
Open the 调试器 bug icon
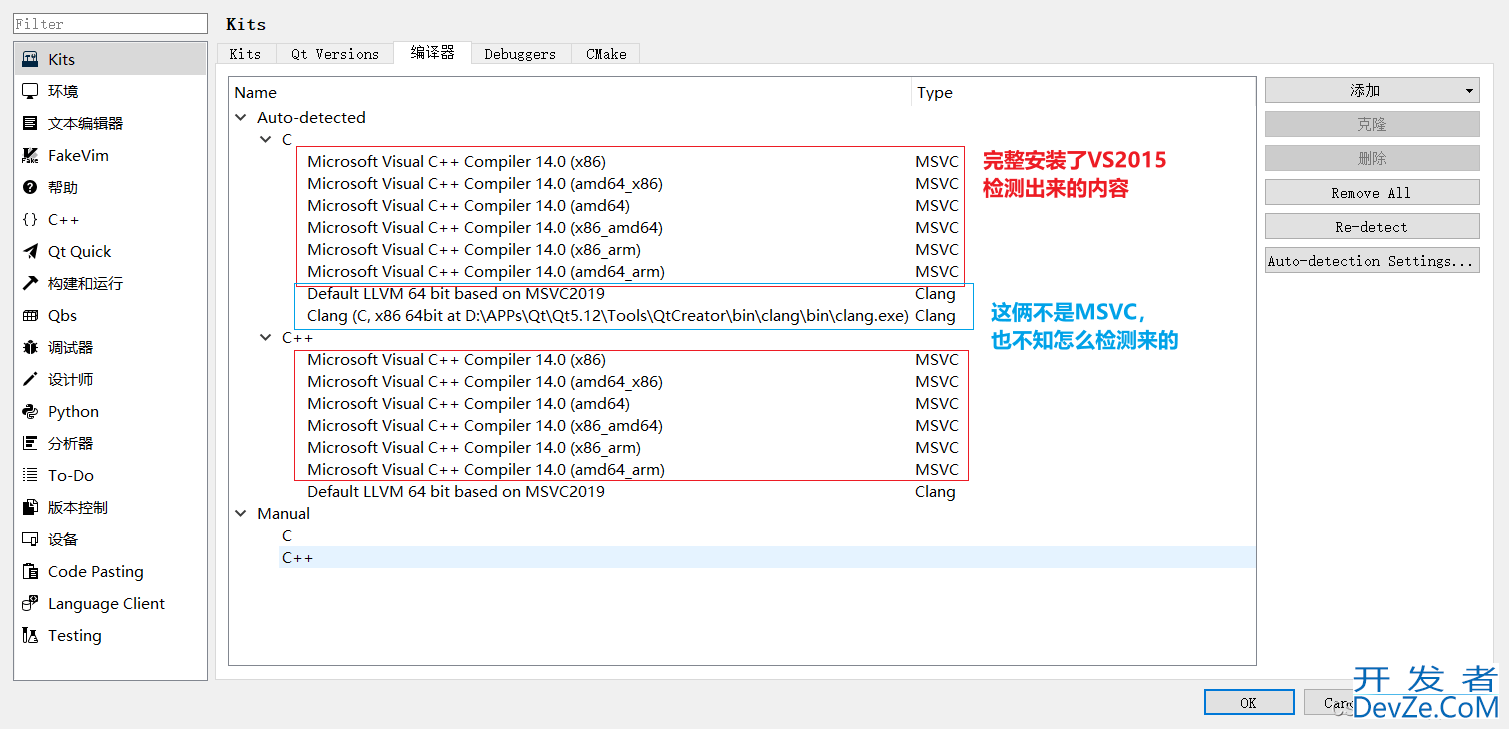pos(30,348)
